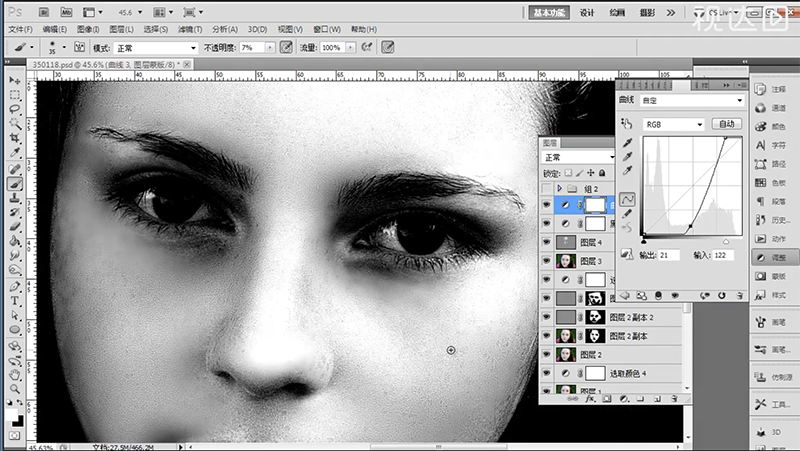Click the Curves black point input slider
Viewport: 800px width, 451px height.
(x=644, y=241)
